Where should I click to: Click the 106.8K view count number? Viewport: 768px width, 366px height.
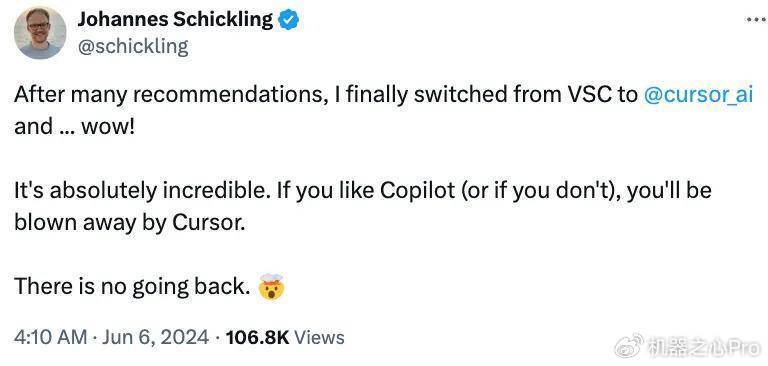[x=257, y=337]
